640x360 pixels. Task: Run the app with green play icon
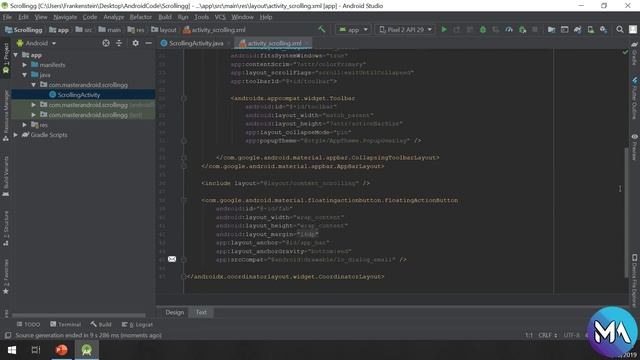pos(444,29)
